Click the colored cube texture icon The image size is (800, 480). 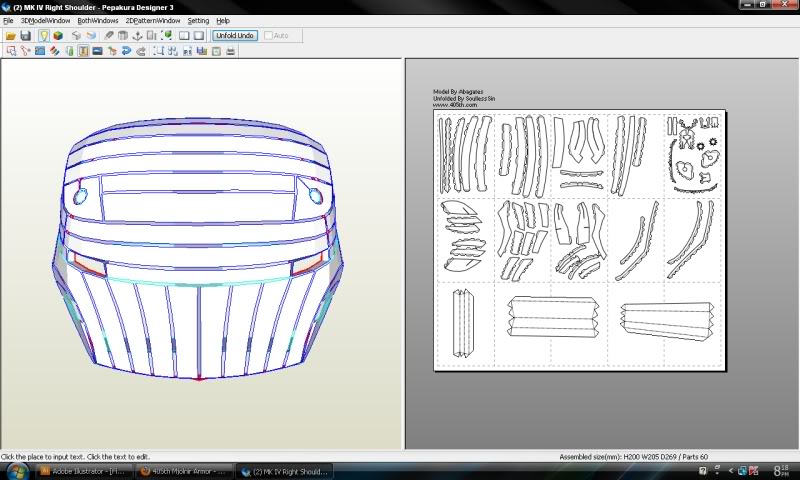click(58, 36)
